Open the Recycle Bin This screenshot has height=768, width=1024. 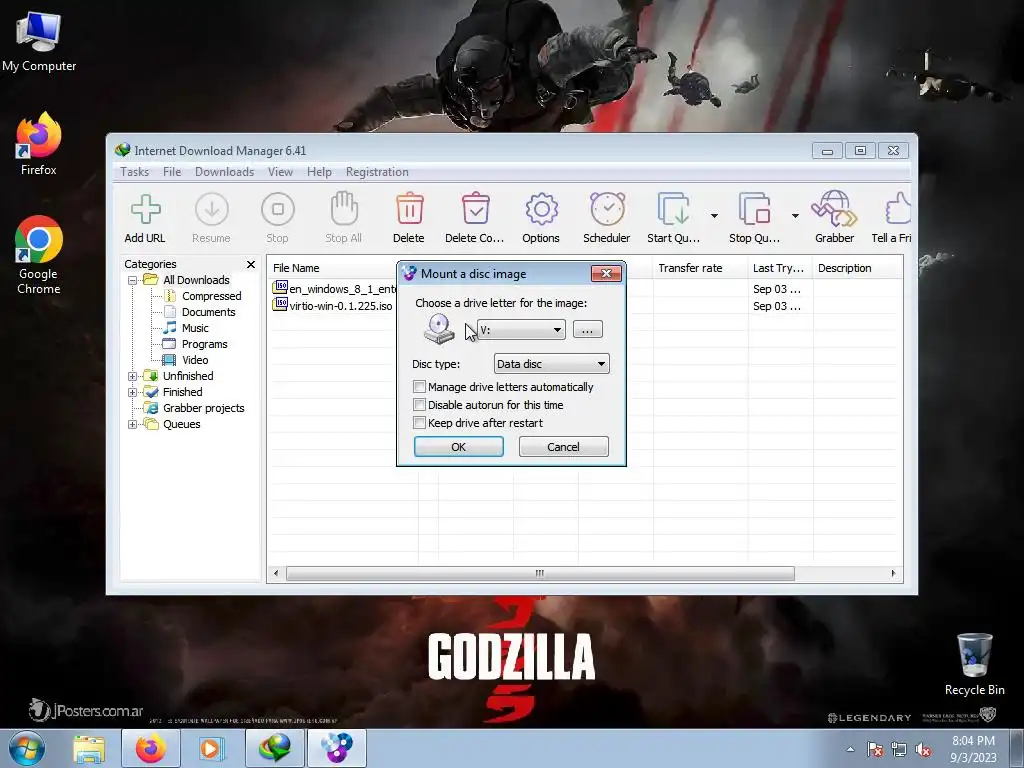click(x=974, y=664)
